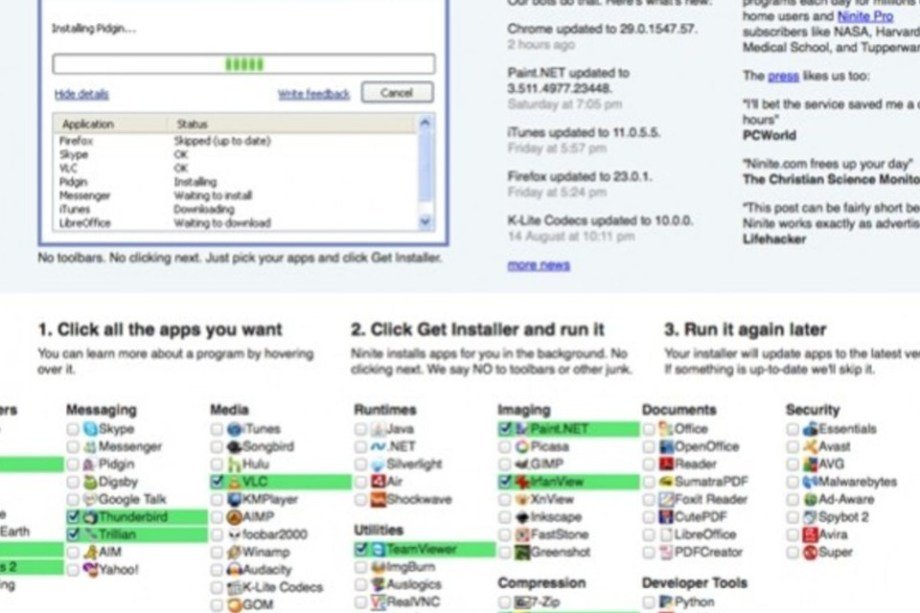The height and width of the screenshot is (613, 920).
Task: Tick the Google Talk checkbox
Action: point(73,500)
